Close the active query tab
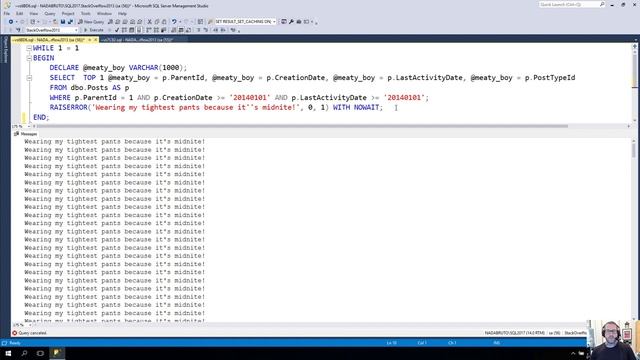Image resolution: width=640 pixels, height=360 pixels. pyautogui.click(x=96, y=40)
